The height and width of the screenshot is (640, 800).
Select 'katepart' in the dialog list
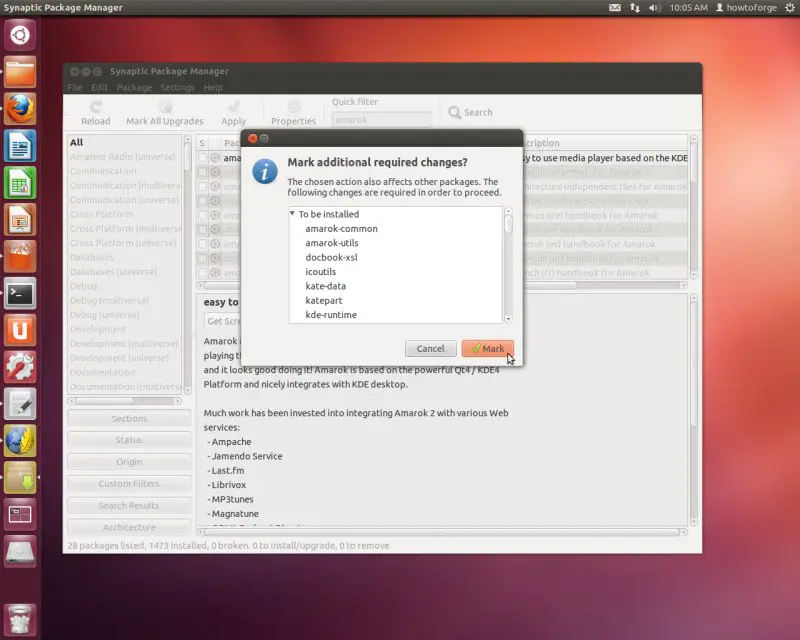click(x=323, y=301)
